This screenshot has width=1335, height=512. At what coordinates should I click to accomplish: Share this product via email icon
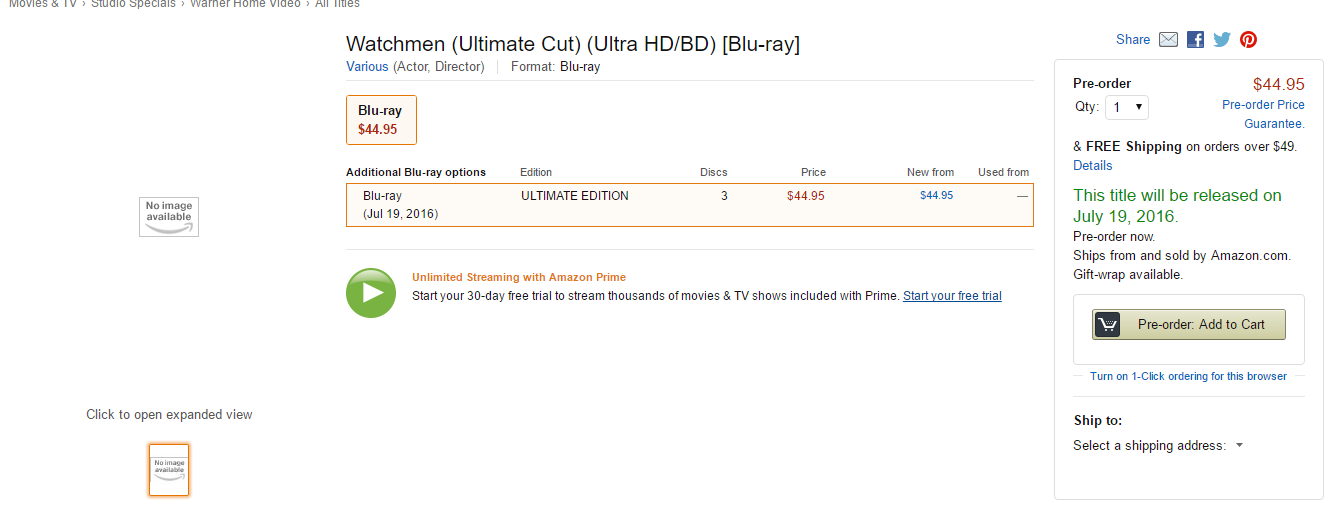[x=1168, y=40]
